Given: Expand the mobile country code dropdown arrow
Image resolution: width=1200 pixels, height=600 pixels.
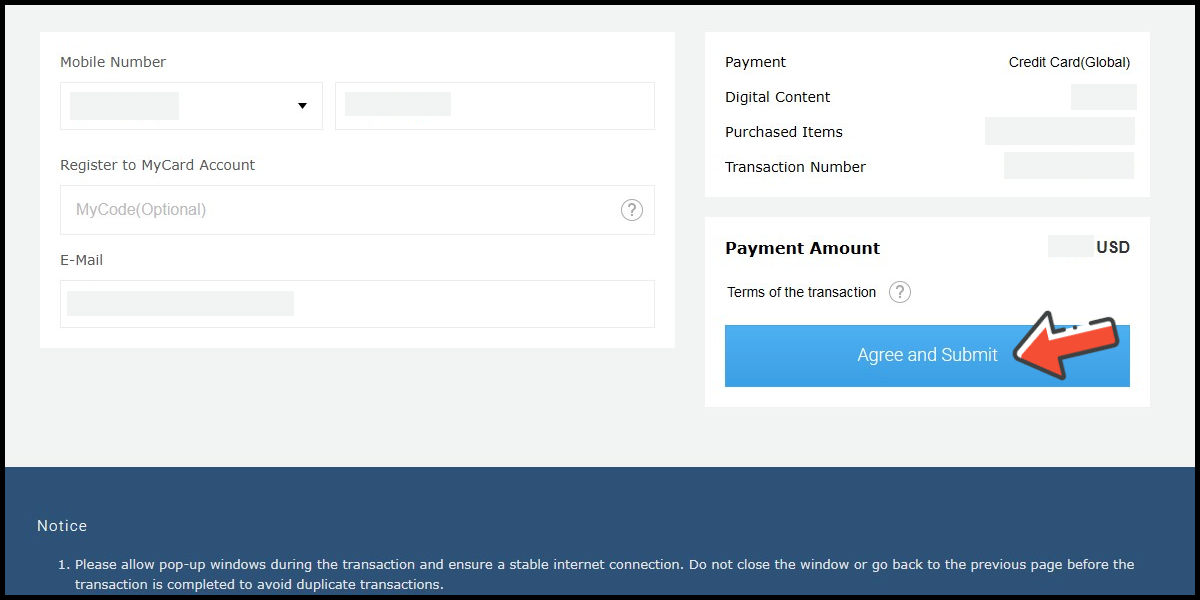Looking at the screenshot, I should click(302, 106).
